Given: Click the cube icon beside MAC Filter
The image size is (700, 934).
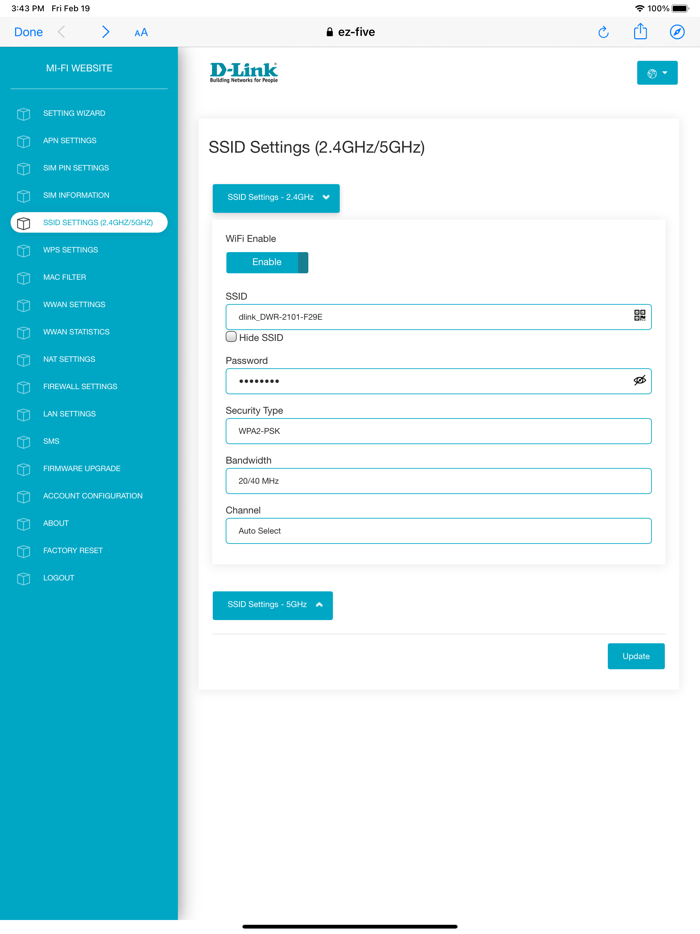Looking at the screenshot, I should [23, 278].
